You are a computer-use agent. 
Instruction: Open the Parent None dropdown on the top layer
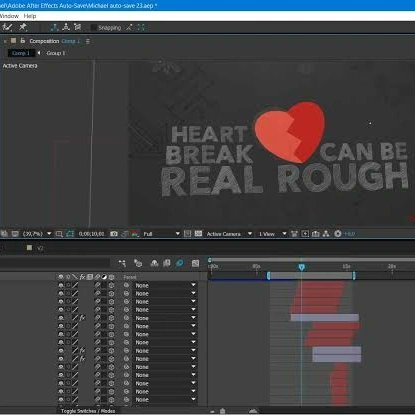[x=165, y=285]
